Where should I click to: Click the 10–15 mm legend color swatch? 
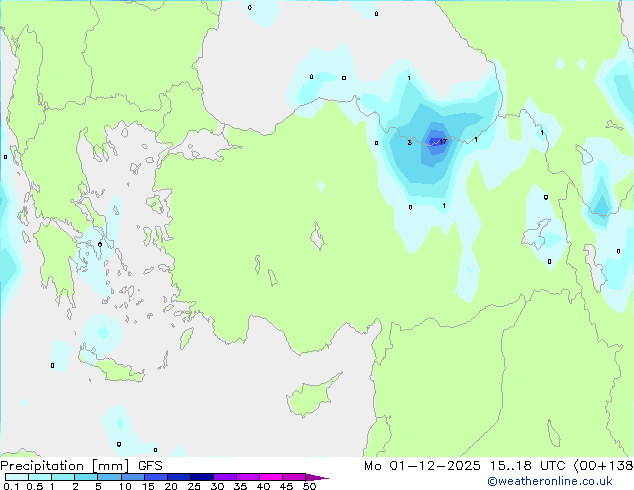pos(132,477)
